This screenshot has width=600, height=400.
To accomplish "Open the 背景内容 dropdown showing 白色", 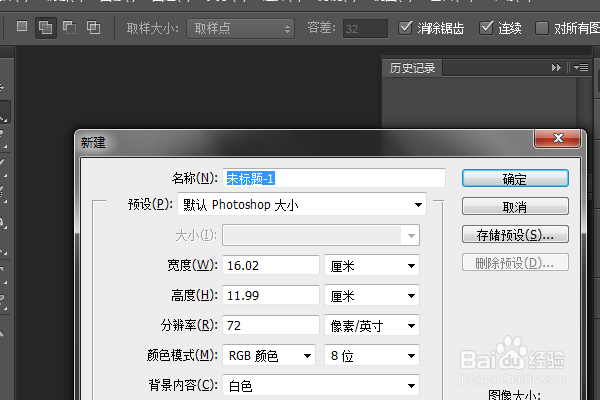I will coord(321,385).
